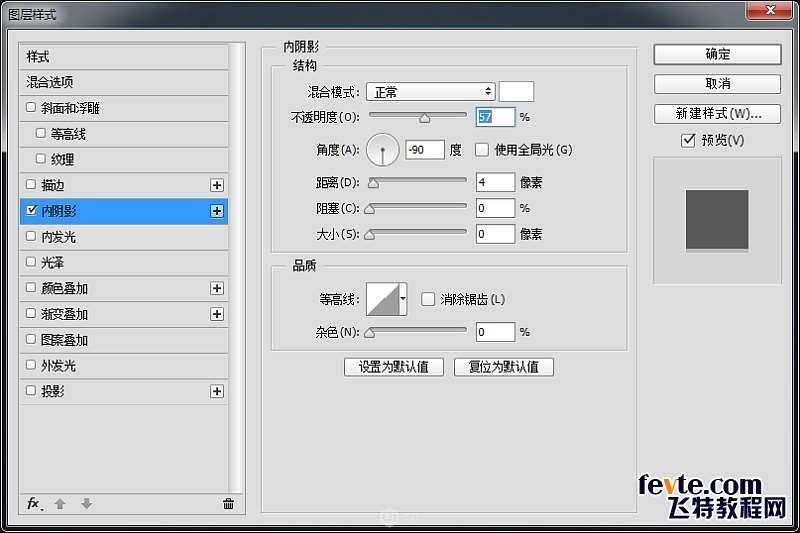
Task: Select the 外发光 row label
Action: tap(59, 366)
